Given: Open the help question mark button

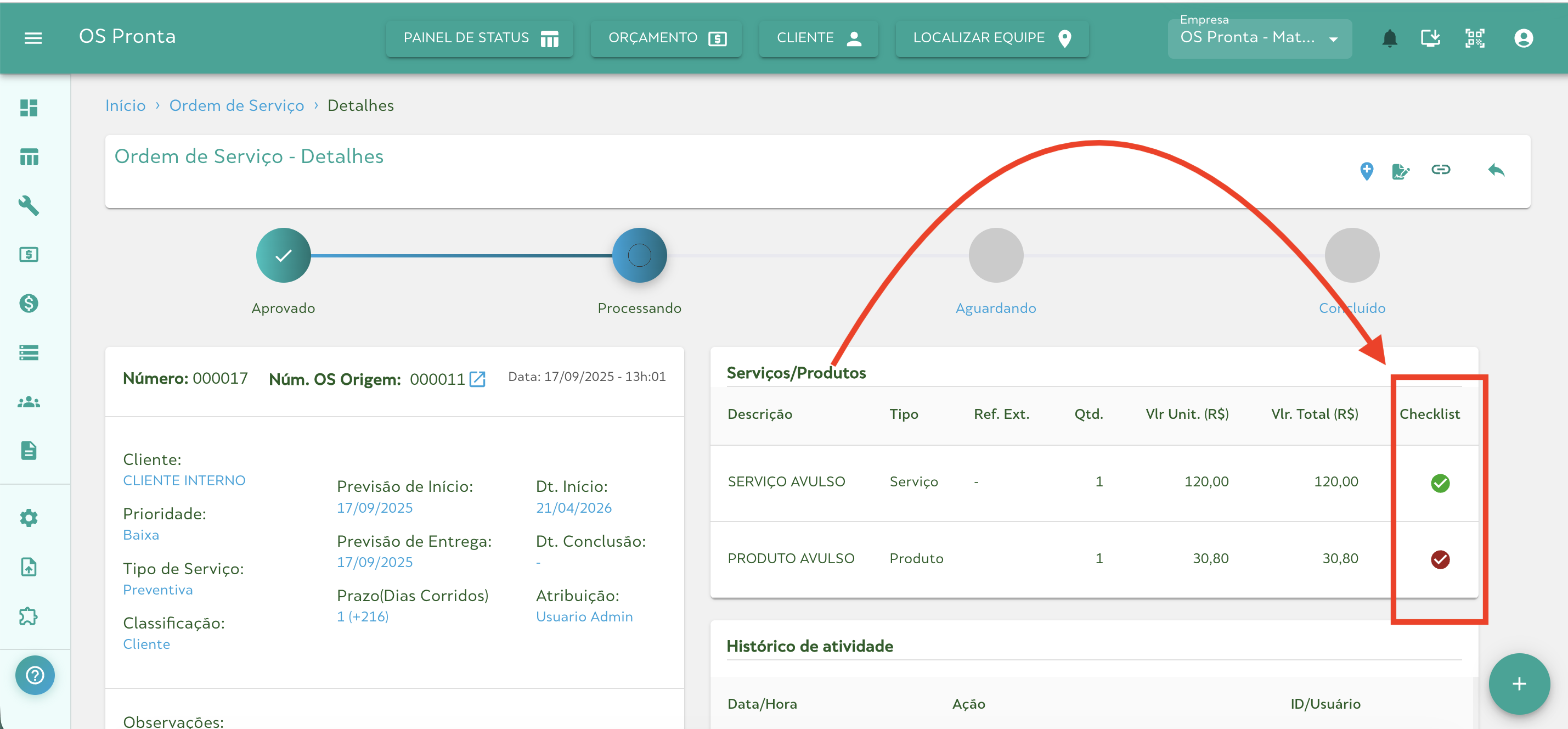Looking at the screenshot, I should (35, 675).
